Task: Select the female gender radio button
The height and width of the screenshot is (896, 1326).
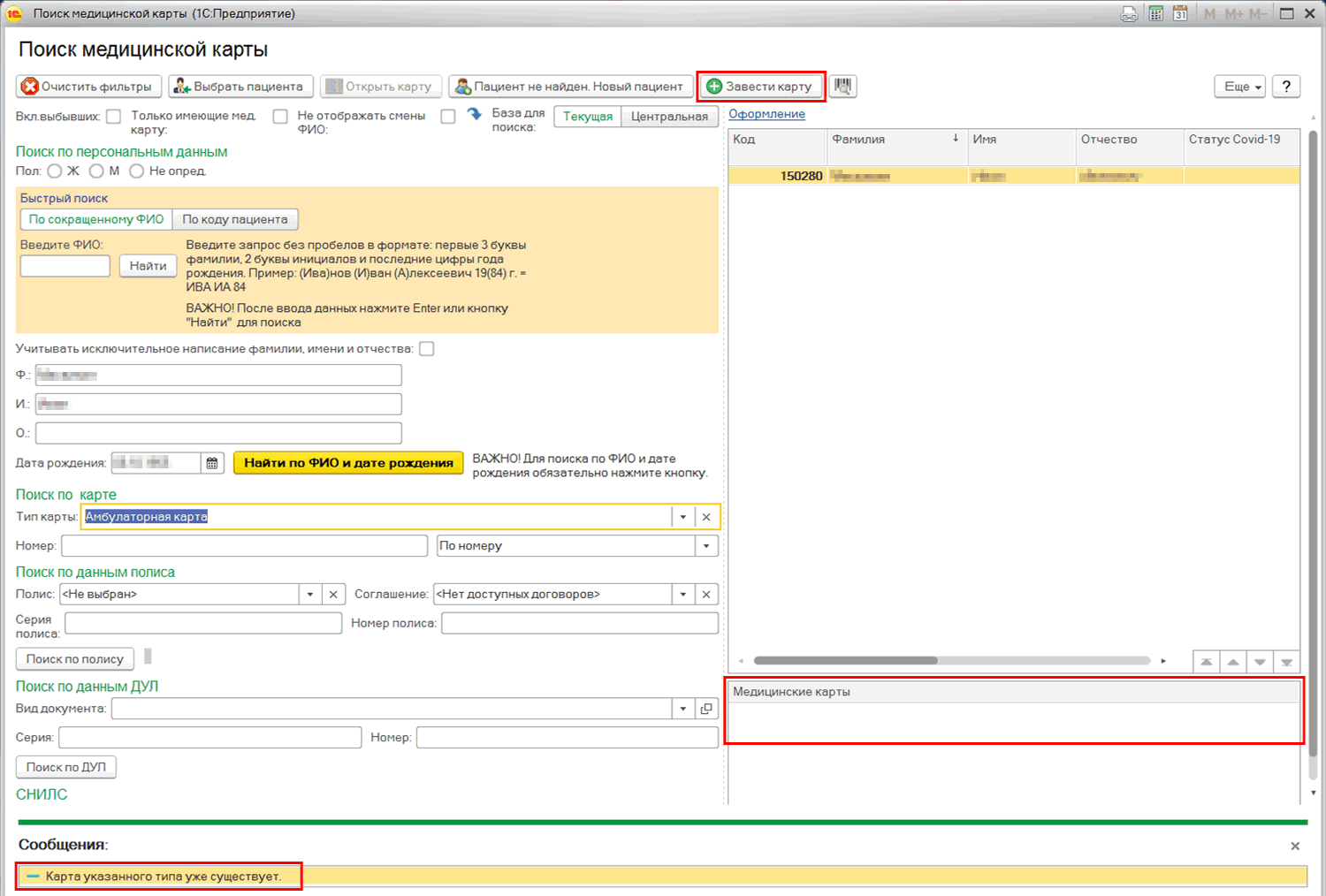Action: pos(55,171)
